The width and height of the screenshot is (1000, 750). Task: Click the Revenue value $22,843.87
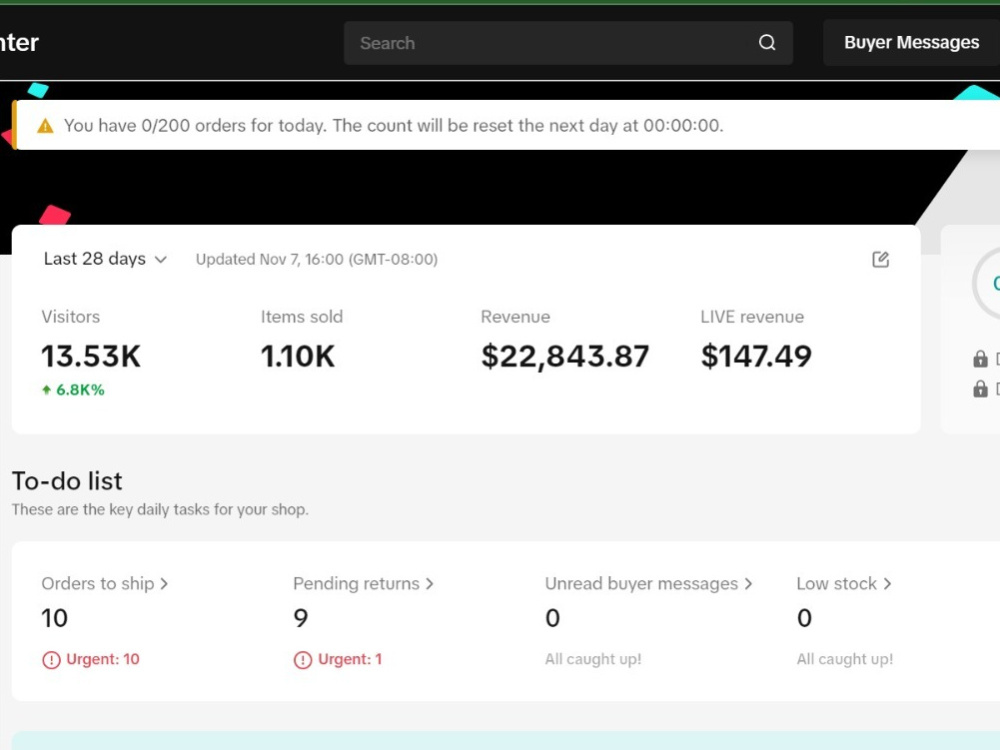[x=565, y=356]
